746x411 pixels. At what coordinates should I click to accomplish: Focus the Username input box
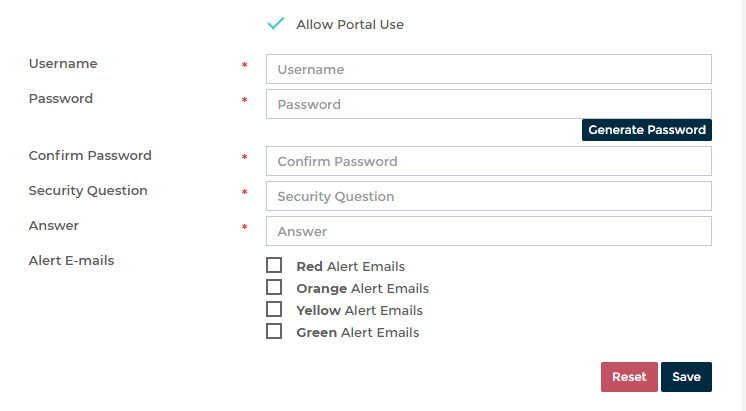(488, 70)
